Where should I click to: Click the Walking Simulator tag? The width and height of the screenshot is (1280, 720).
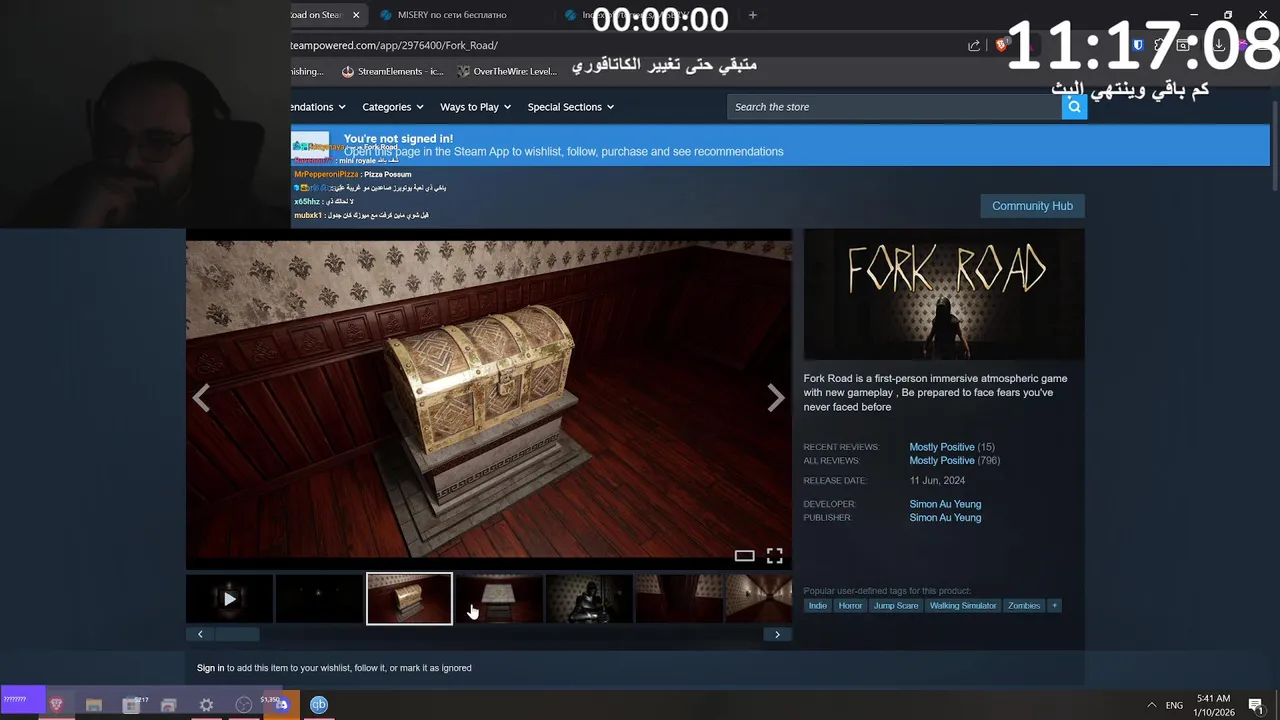click(963, 606)
